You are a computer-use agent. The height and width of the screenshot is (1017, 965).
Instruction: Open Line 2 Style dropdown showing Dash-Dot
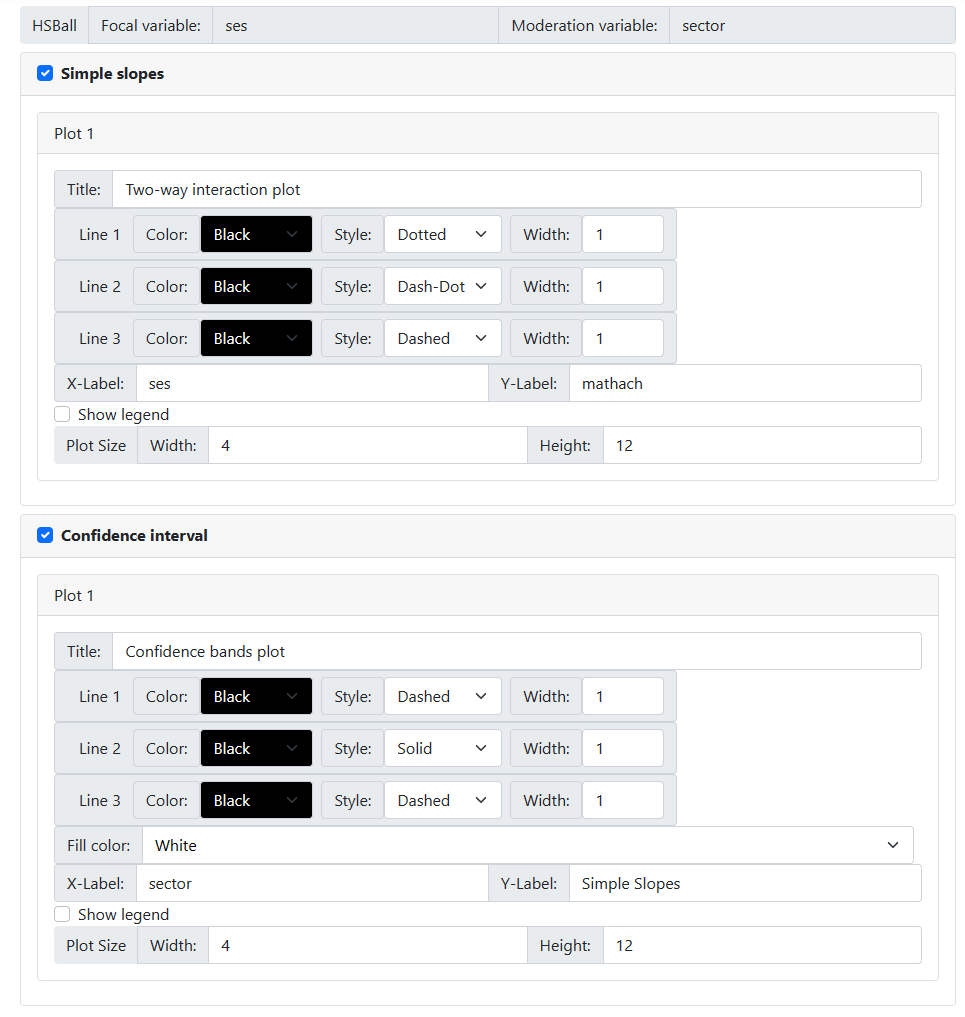coord(442,287)
